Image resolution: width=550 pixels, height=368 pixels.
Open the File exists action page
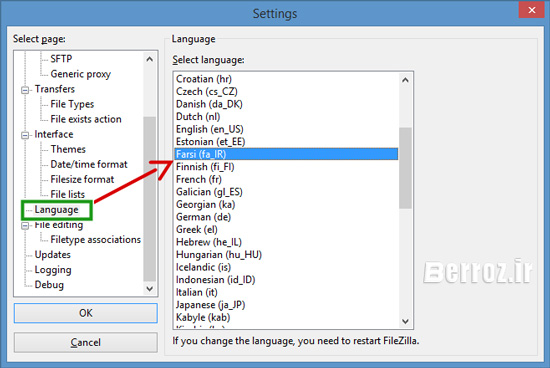click(x=86, y=119)
